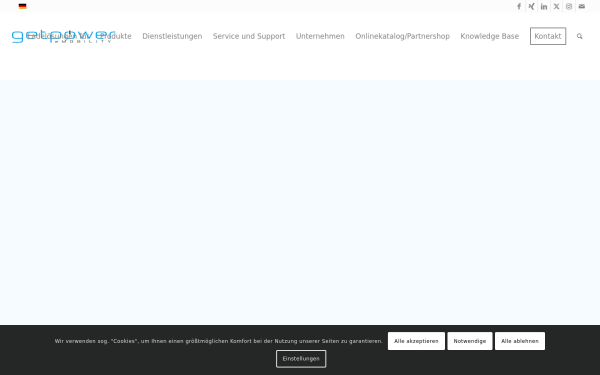Viewport: 600px width, 375px height.
Task: Open the LinkedIn social icon
Action: 544,7
